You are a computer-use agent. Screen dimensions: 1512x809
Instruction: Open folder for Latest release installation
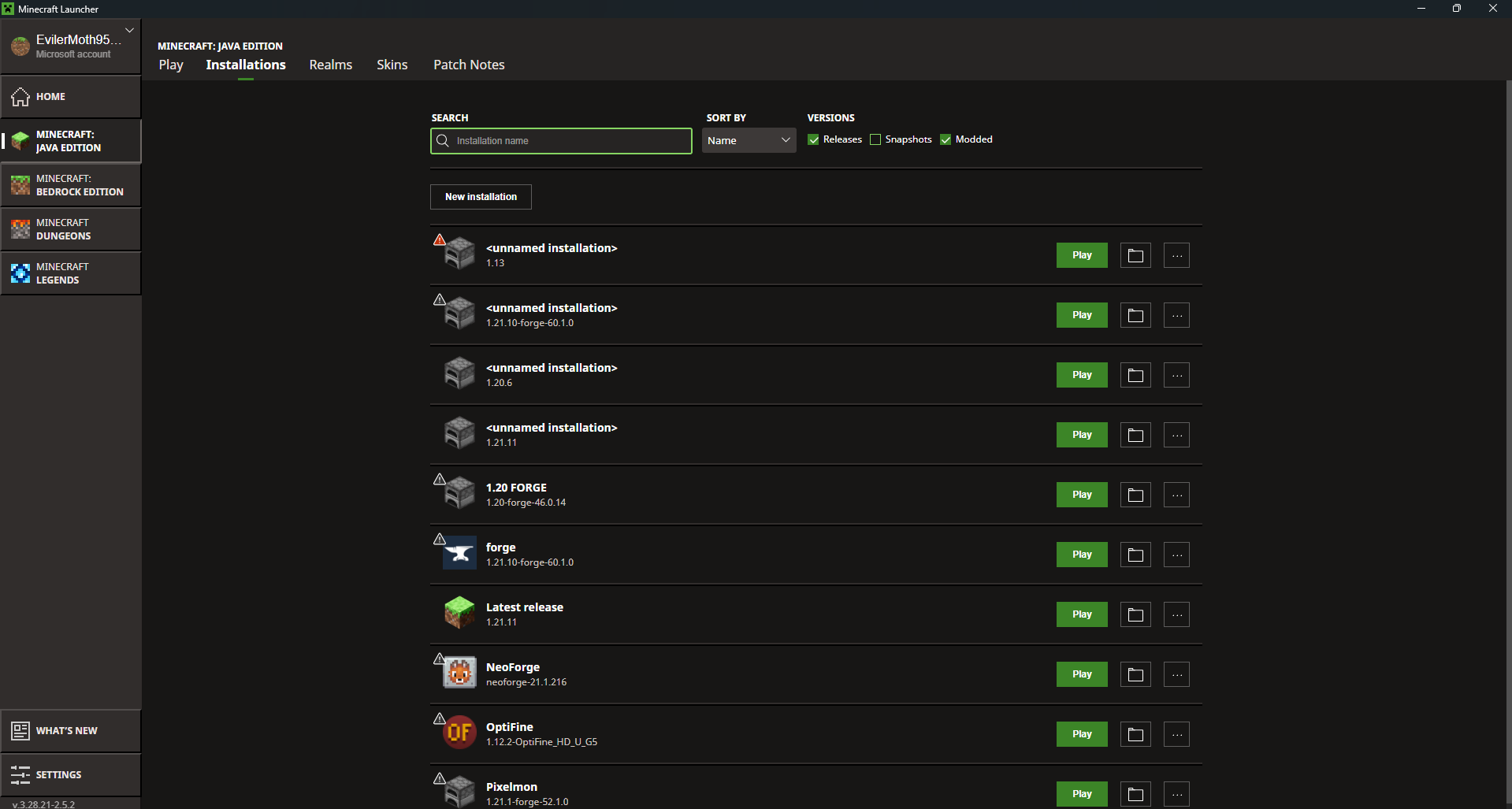1135,614
